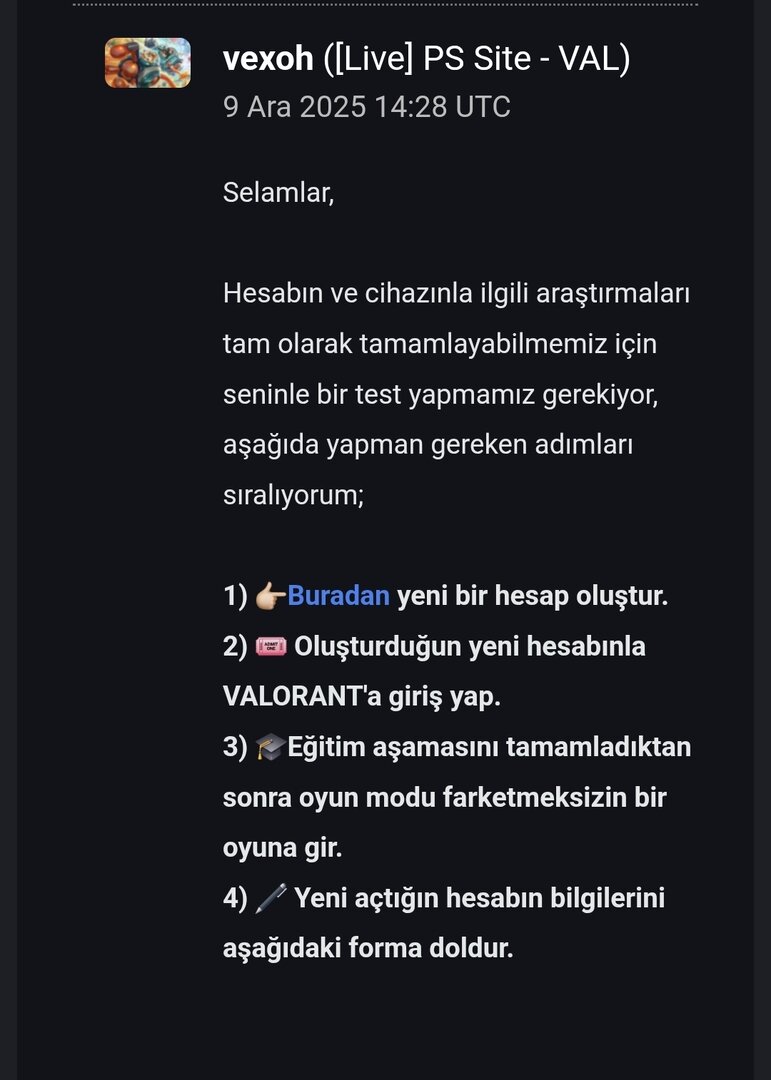Viewport: 771px width, 1080px height.
Task: Click the graduation cap emoji in step 3
Action: click(270, 748)
